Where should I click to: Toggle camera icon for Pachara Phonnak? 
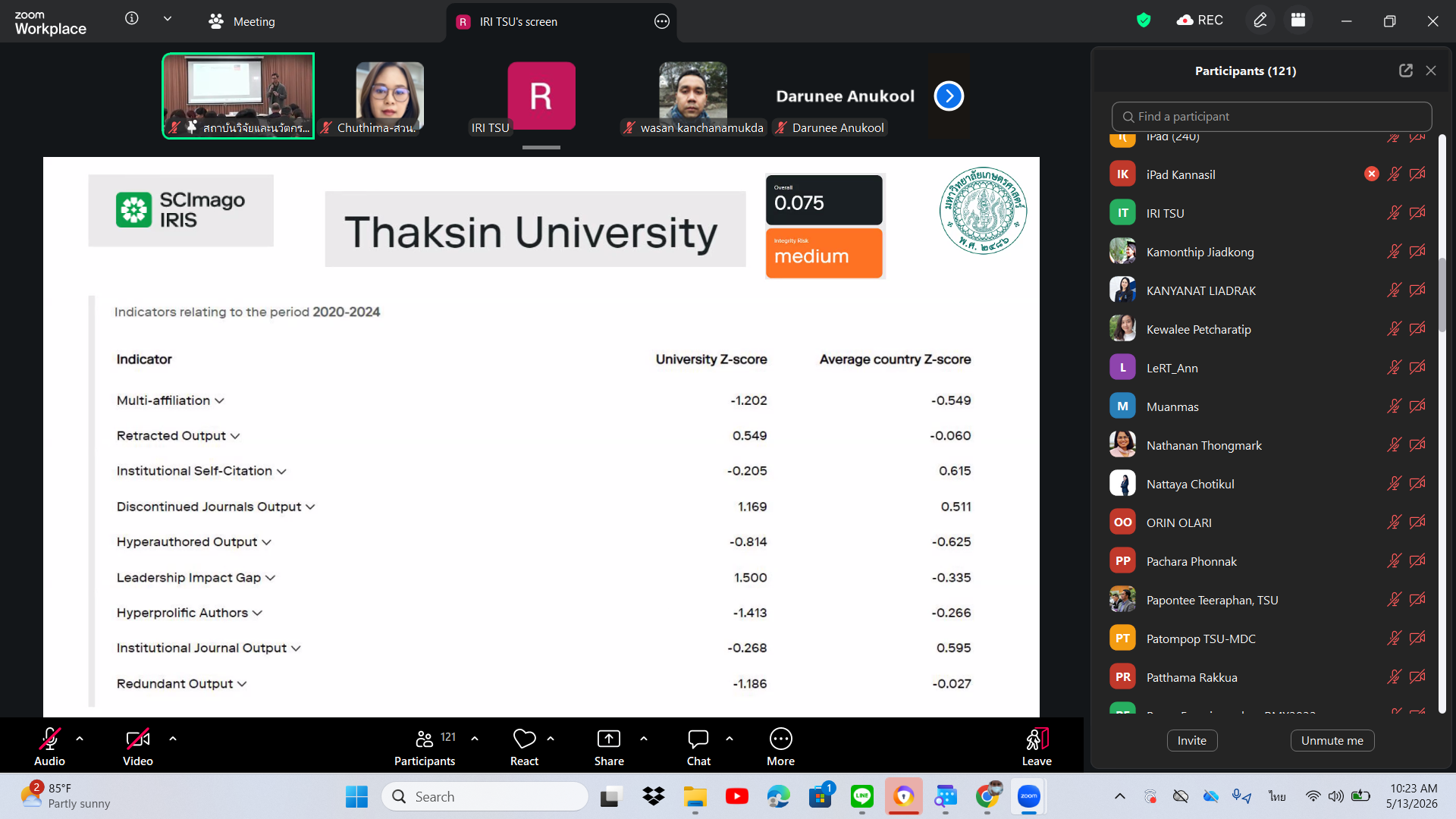[x=1417, y=561]
